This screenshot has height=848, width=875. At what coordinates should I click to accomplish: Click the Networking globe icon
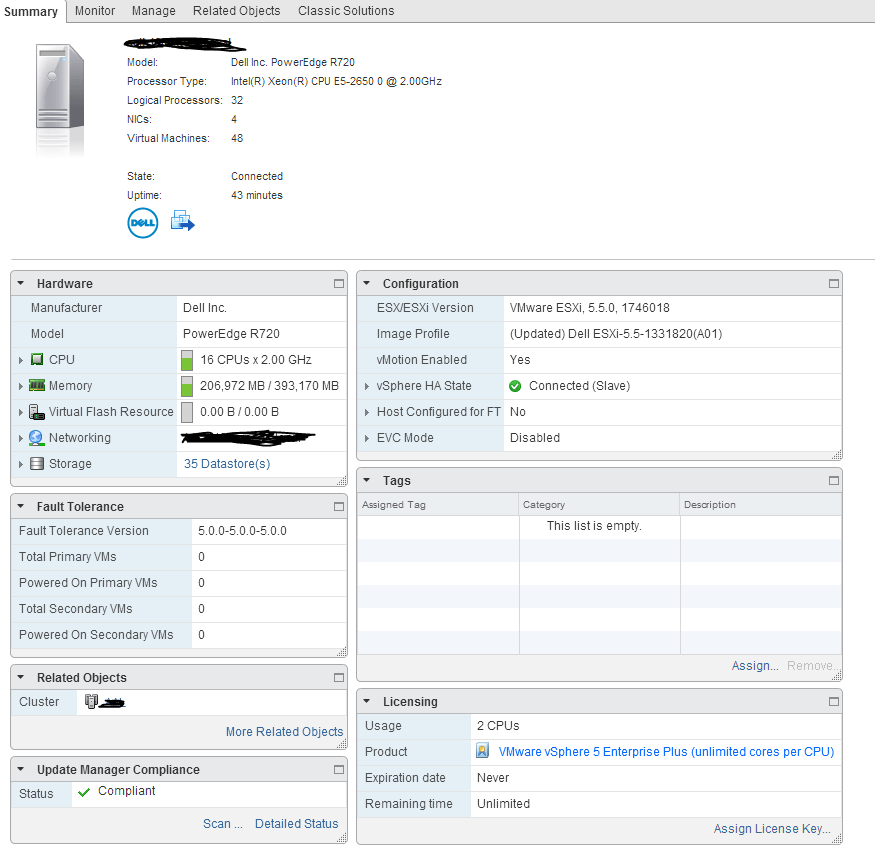[37, 438]
